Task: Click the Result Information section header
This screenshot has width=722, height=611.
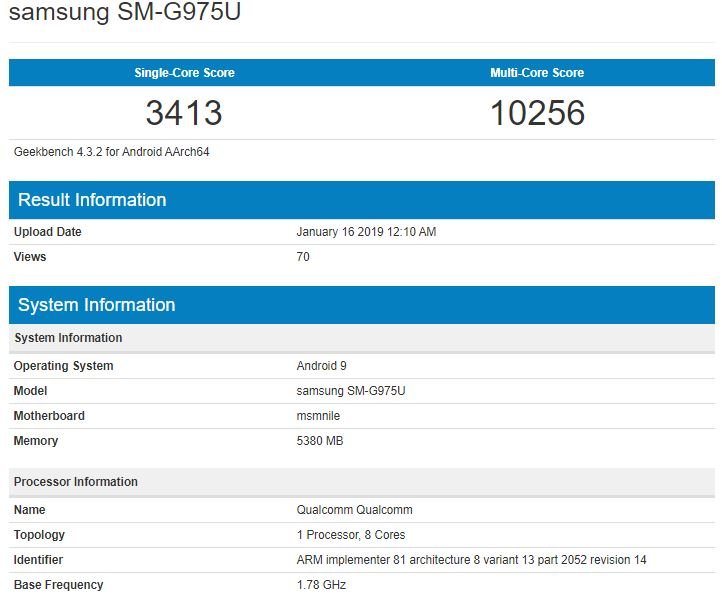Action: click(x=362, y=200)
